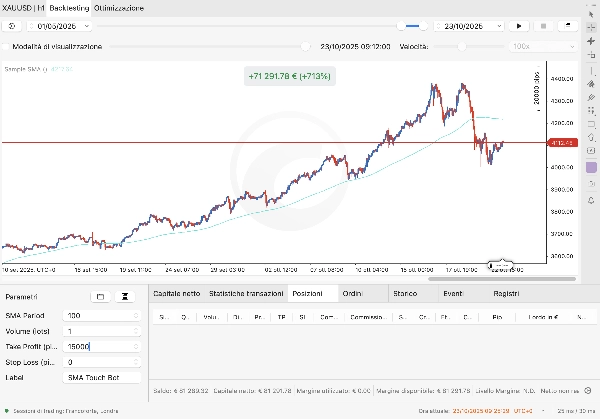The height and width of the screenshot is (419, 600).
Task: Open the Storico tab
Action: click(405, 295)
